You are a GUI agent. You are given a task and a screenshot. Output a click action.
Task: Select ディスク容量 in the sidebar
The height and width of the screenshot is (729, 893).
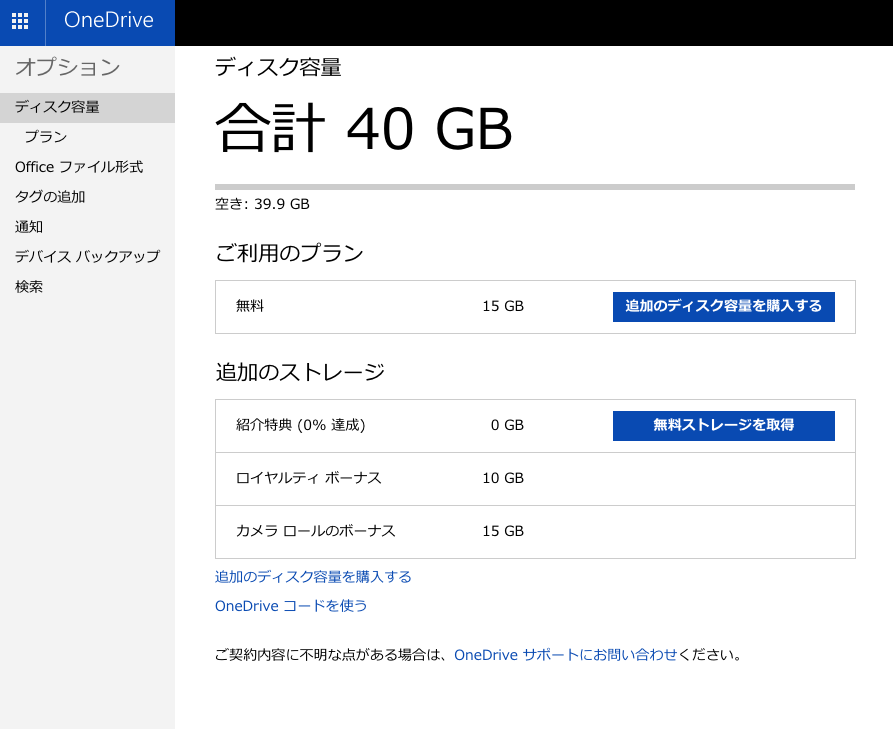click(87, 107)
